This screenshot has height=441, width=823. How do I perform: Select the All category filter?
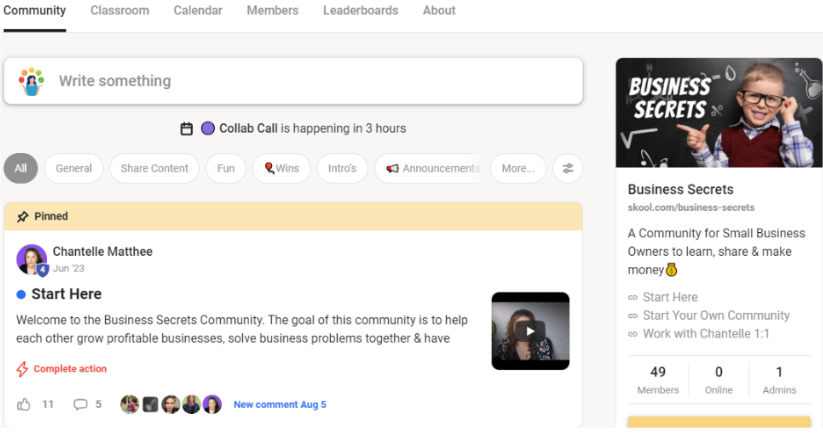(x=20, y=169)
